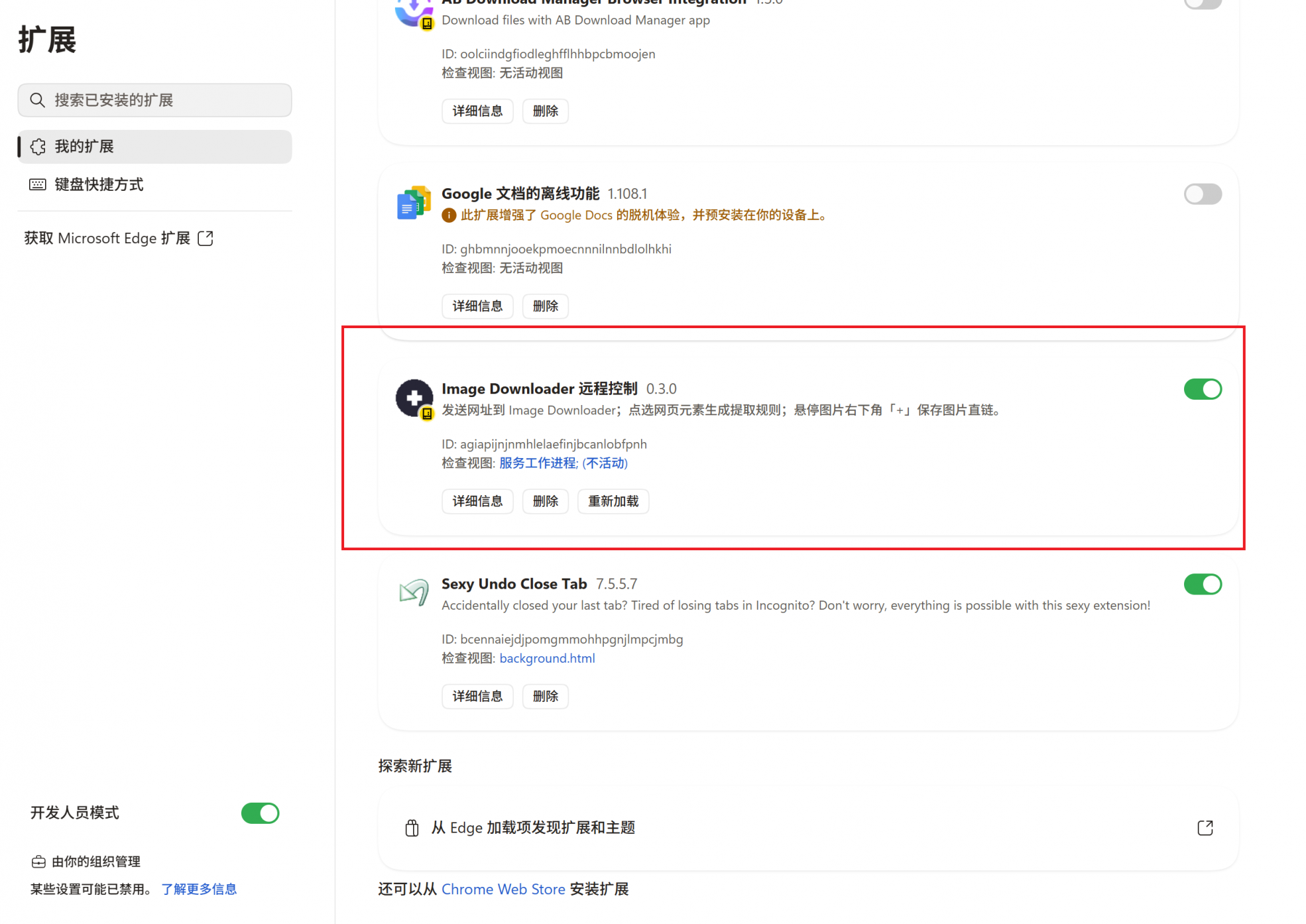This screenshot has width=1306, height=924.
Task: Inspect the 服务工作进程 (不活动) view link
Action: pyautogui.click(x=564, y=463)
